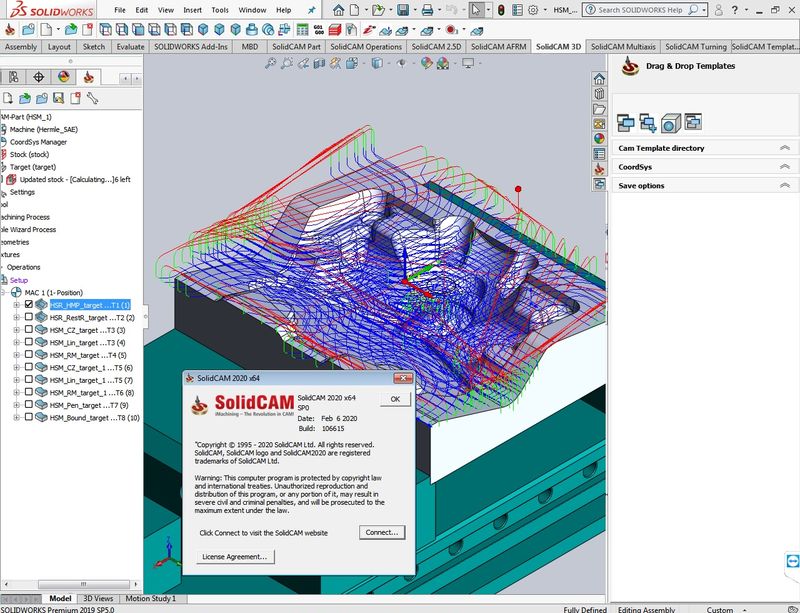800x613 pixels.
Task: Enable the HSM_Pen_target T7 checkbox
Action: (29, 406)
